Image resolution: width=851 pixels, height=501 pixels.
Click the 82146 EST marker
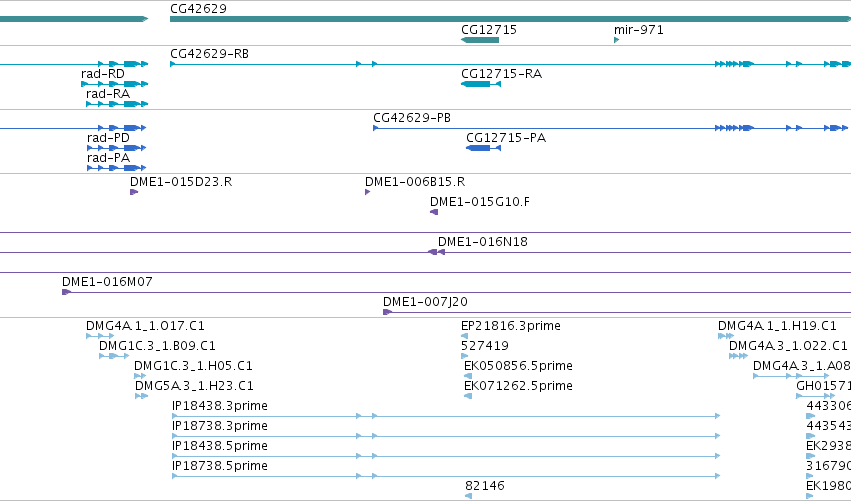468,496
